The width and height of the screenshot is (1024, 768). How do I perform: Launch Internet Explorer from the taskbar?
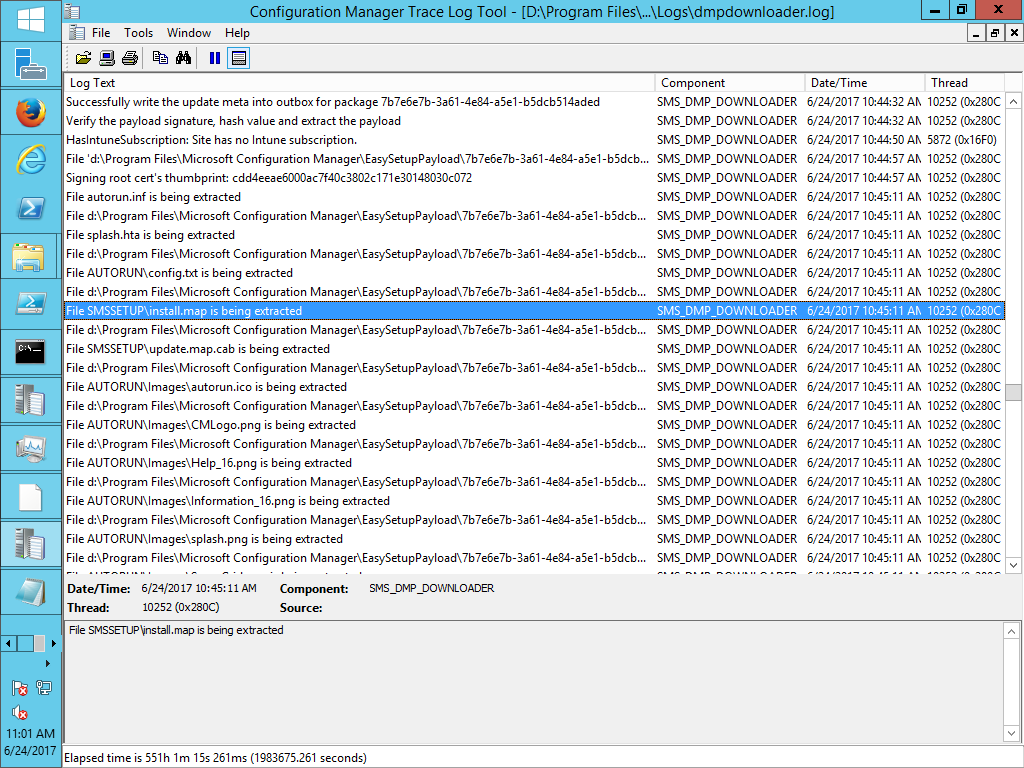pos(31,160)
